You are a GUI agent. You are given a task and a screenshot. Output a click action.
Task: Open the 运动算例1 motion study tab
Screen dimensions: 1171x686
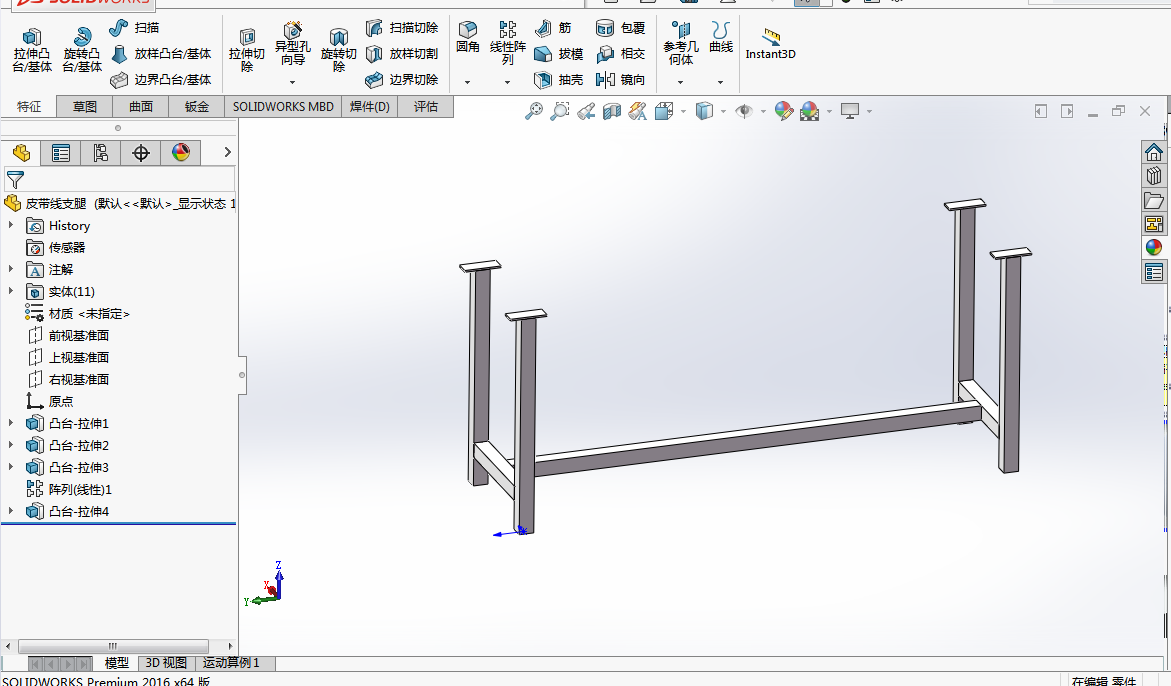click(x=232, y=663)
